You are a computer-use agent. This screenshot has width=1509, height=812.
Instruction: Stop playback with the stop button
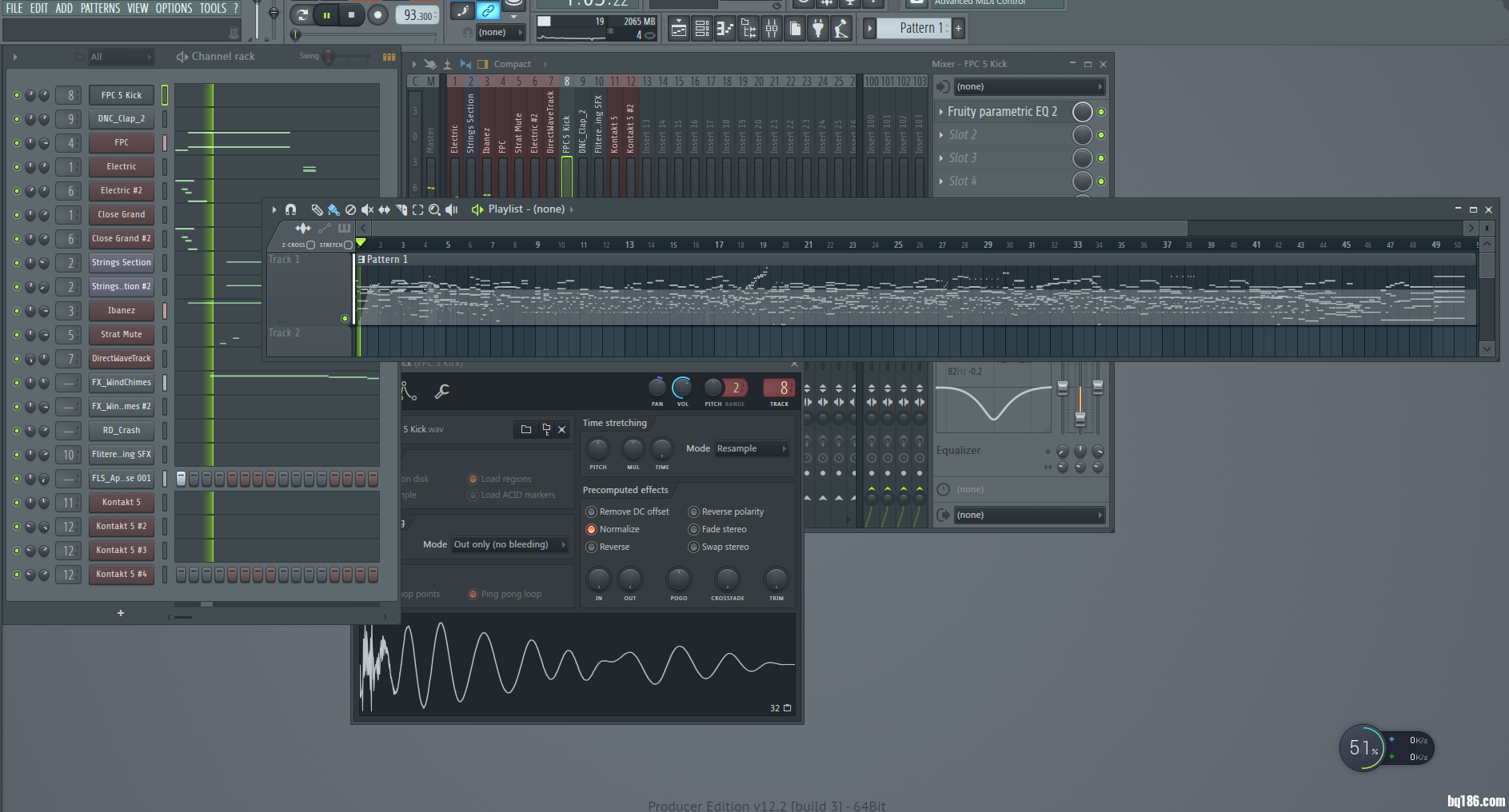[x=351, y=14]
